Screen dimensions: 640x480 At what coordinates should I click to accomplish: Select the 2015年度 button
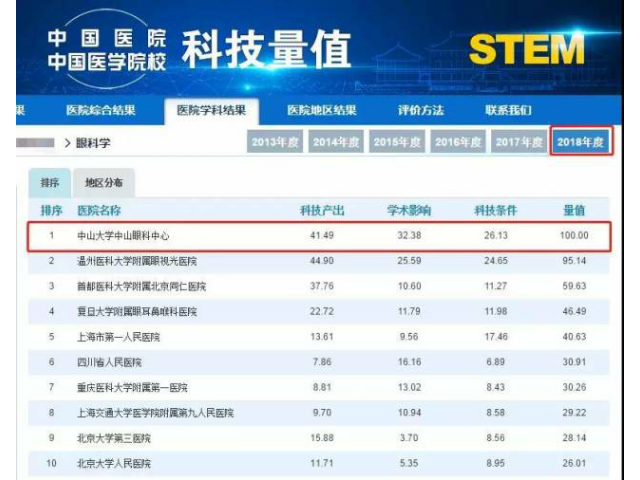(x=397, y=142)
